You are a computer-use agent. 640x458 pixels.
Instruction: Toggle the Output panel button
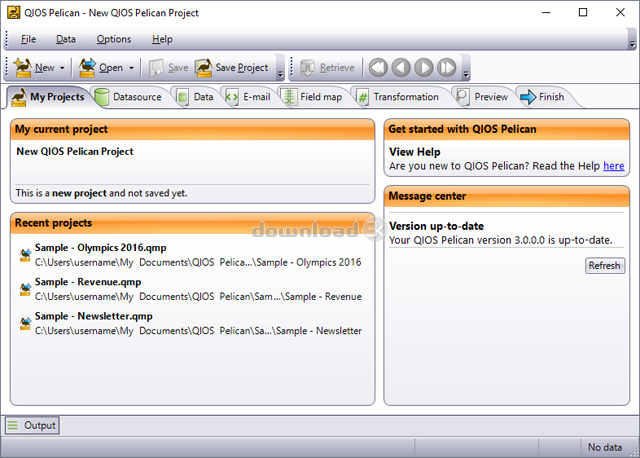tap(32, 425)
